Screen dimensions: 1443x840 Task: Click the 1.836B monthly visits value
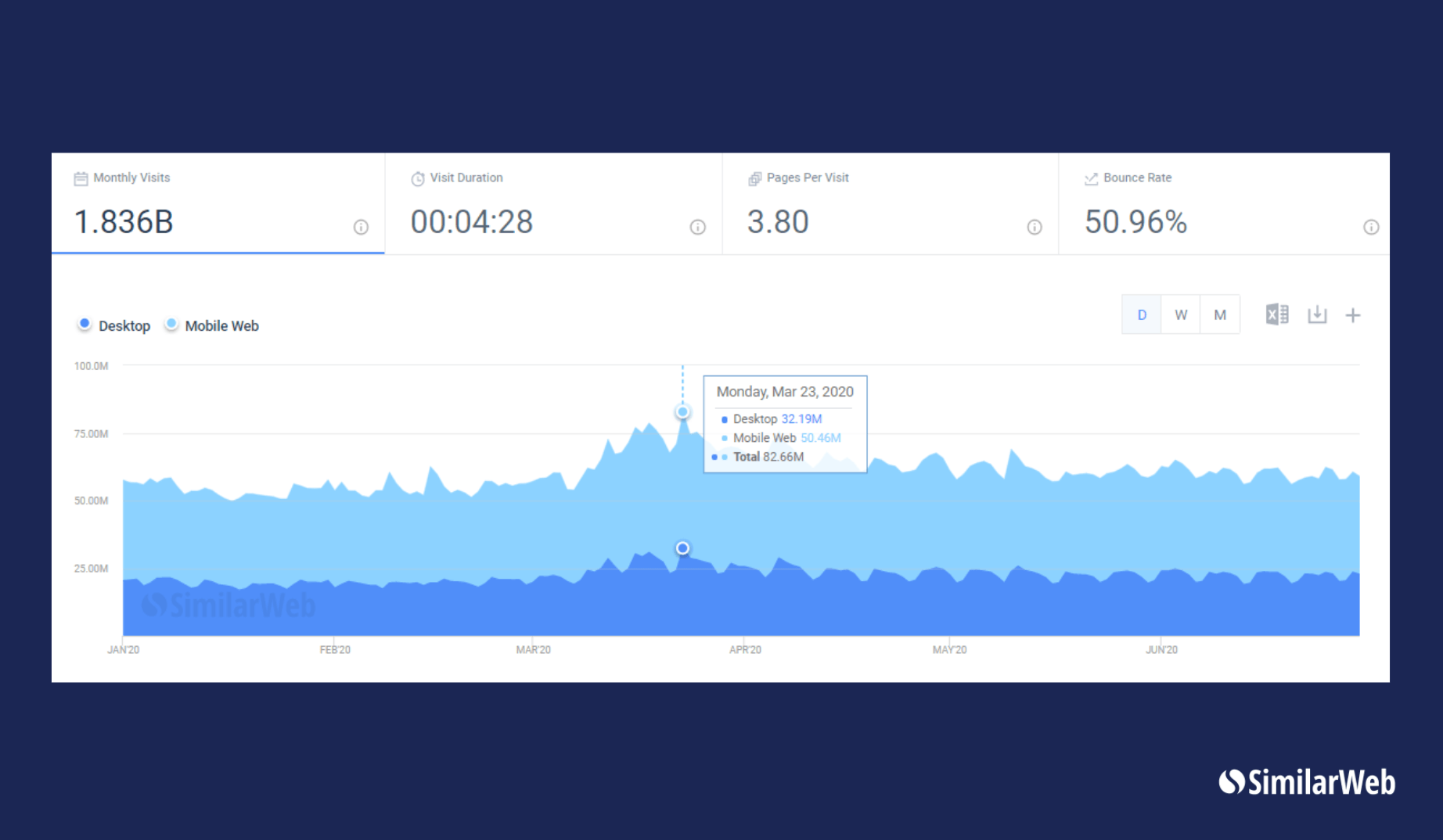[x=124, y=222]
